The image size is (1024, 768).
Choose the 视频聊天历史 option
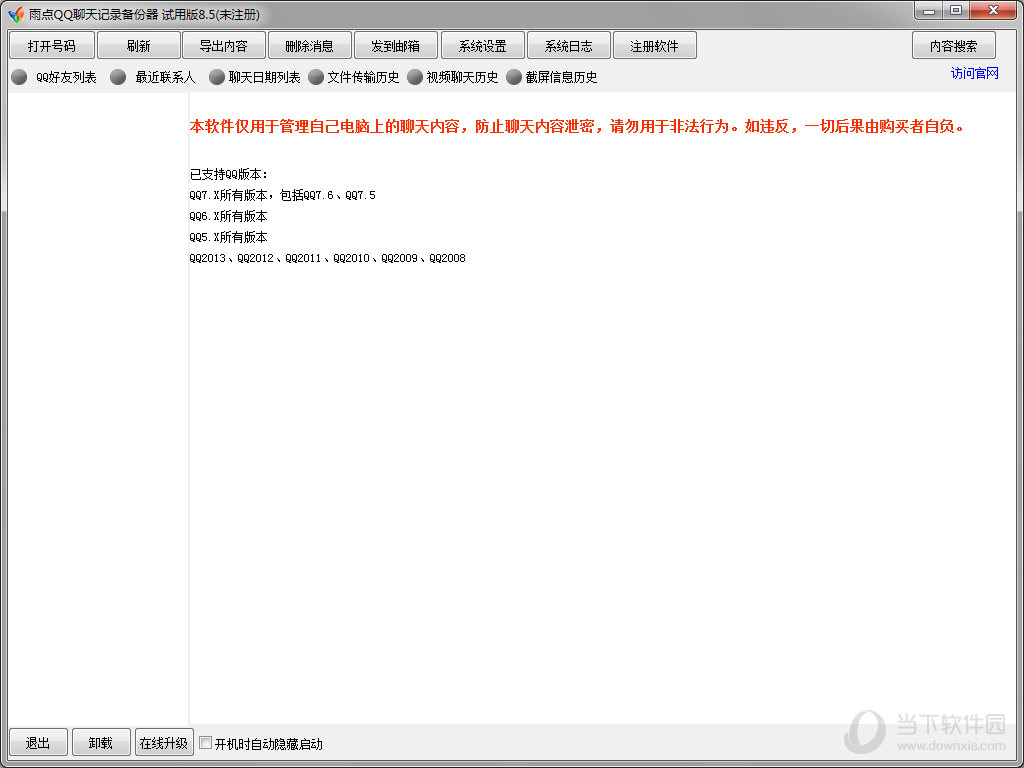click(416, 78)
